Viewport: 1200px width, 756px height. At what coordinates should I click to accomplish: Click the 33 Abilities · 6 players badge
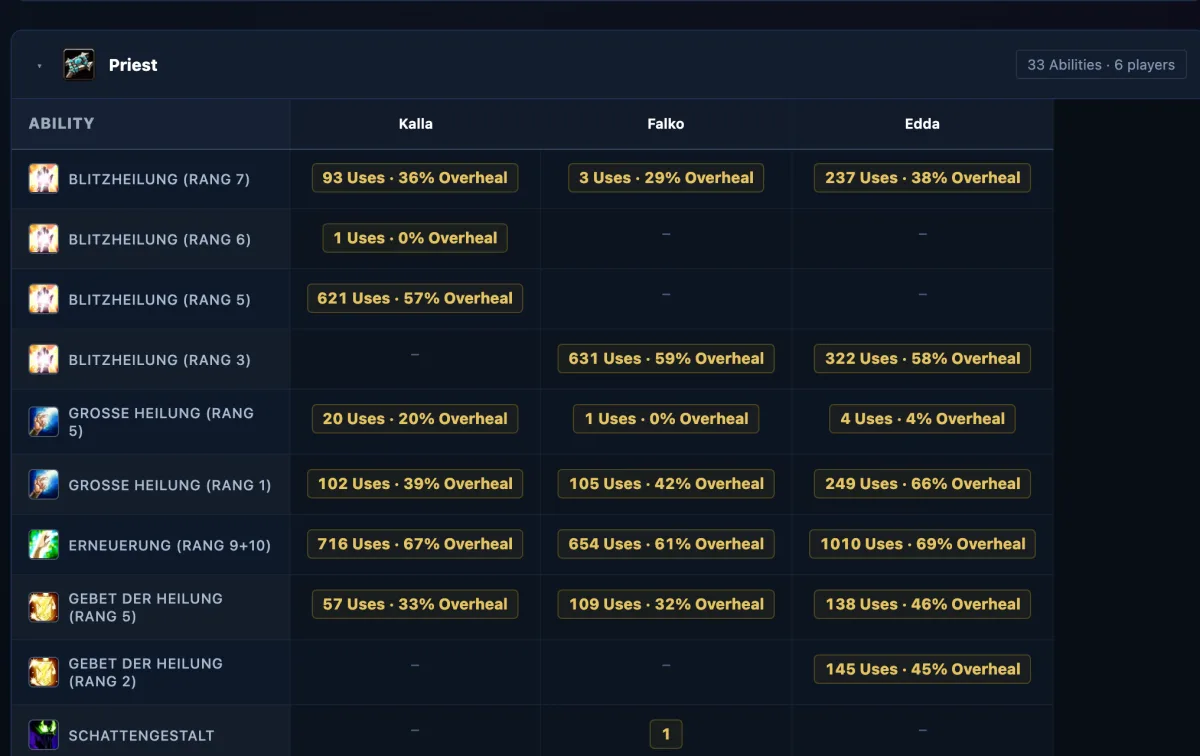[x=1101, y=65]
